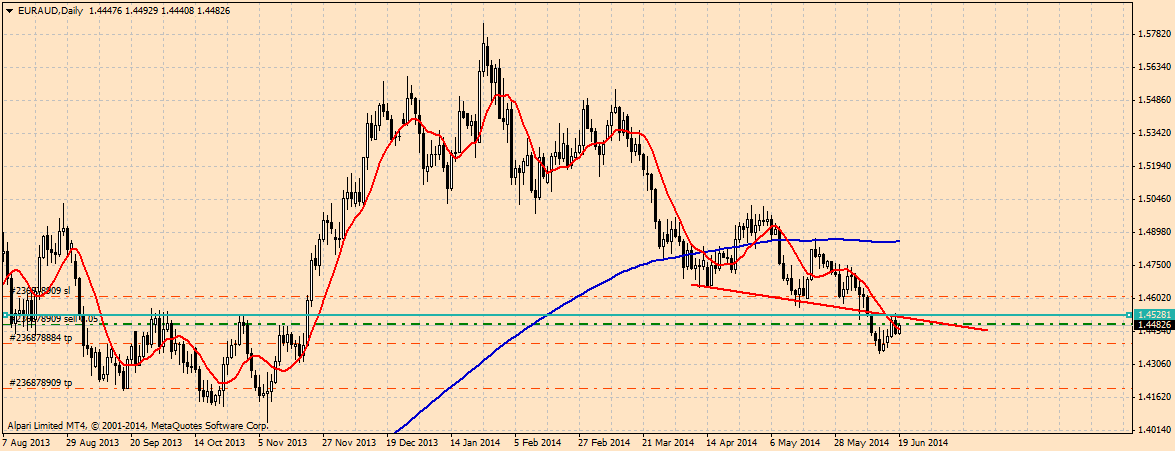This screenshot has height=451, width=1175.
Task: Click the 1.50460 price scale label
Action: tap(1153, 199)
